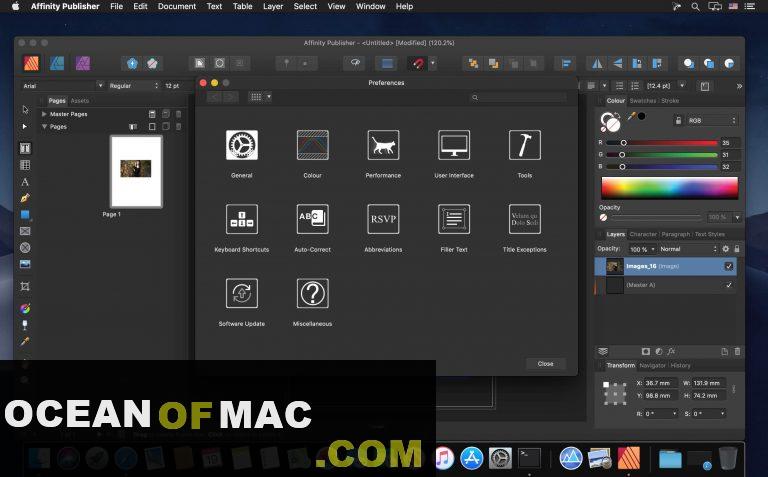768x477 pixels.
Task: Click the X position field
Action: 661,383
